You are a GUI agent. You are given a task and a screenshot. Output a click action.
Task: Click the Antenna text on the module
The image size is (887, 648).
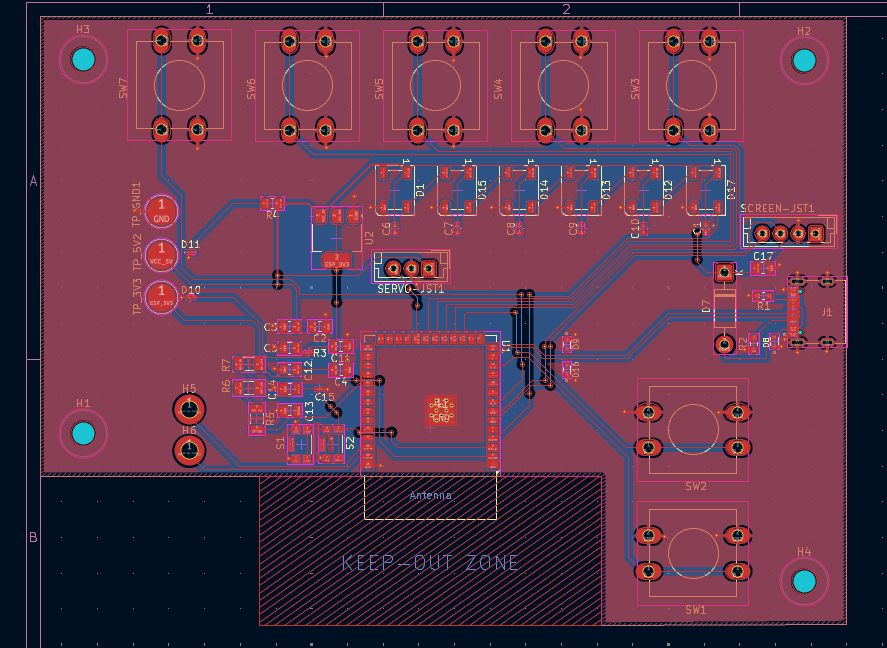[430, 495]
